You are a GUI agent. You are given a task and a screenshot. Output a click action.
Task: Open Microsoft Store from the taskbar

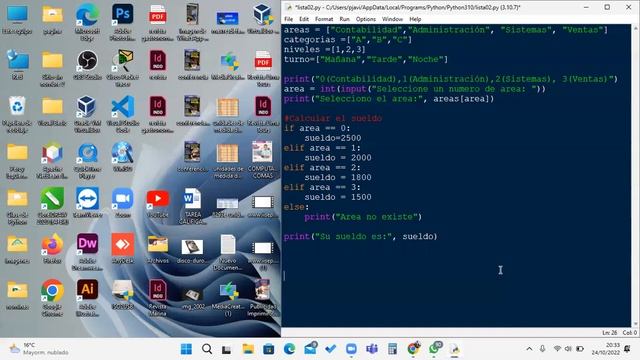click(269, 349)
